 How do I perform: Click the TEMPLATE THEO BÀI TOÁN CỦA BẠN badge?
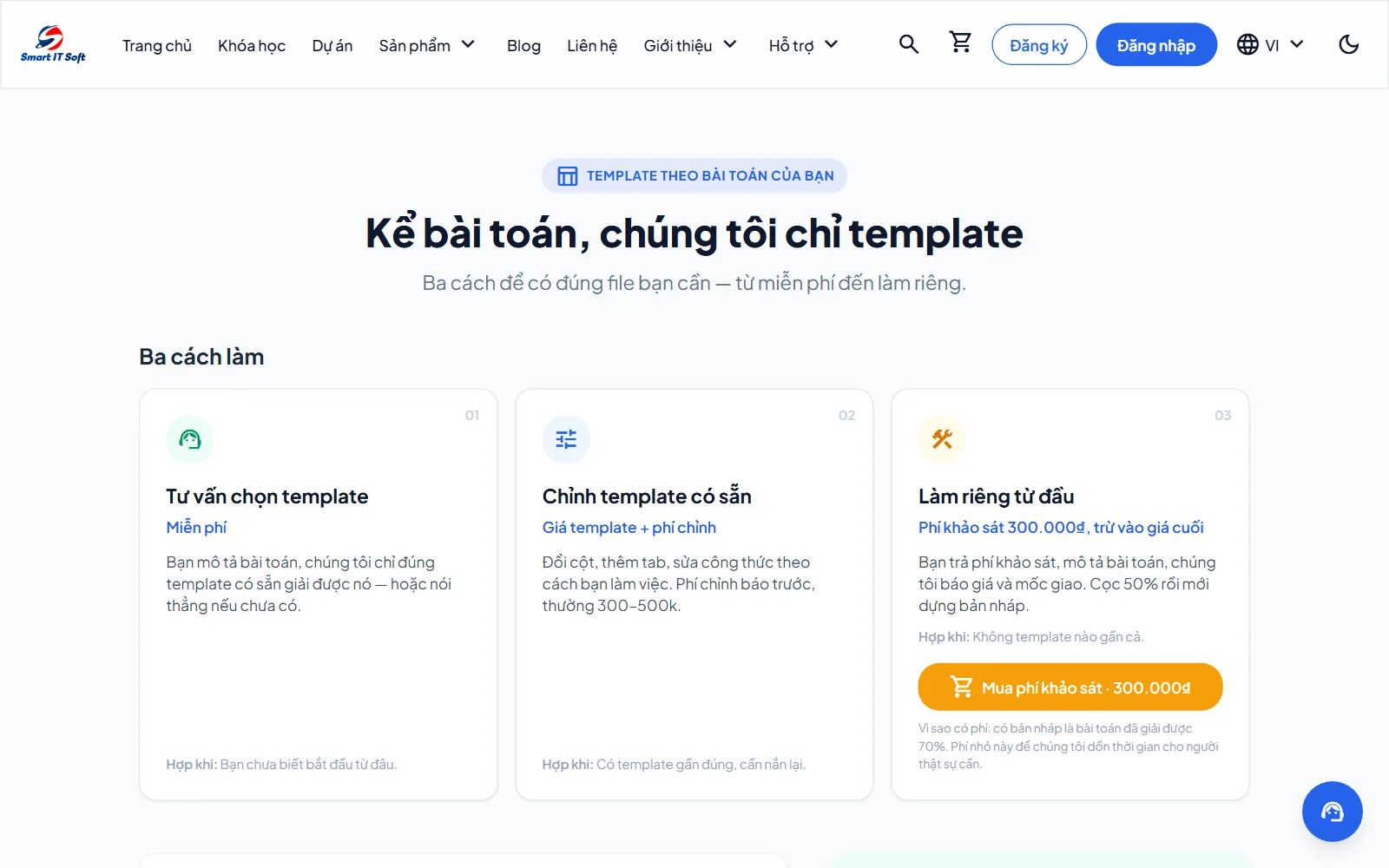[694, 176]
